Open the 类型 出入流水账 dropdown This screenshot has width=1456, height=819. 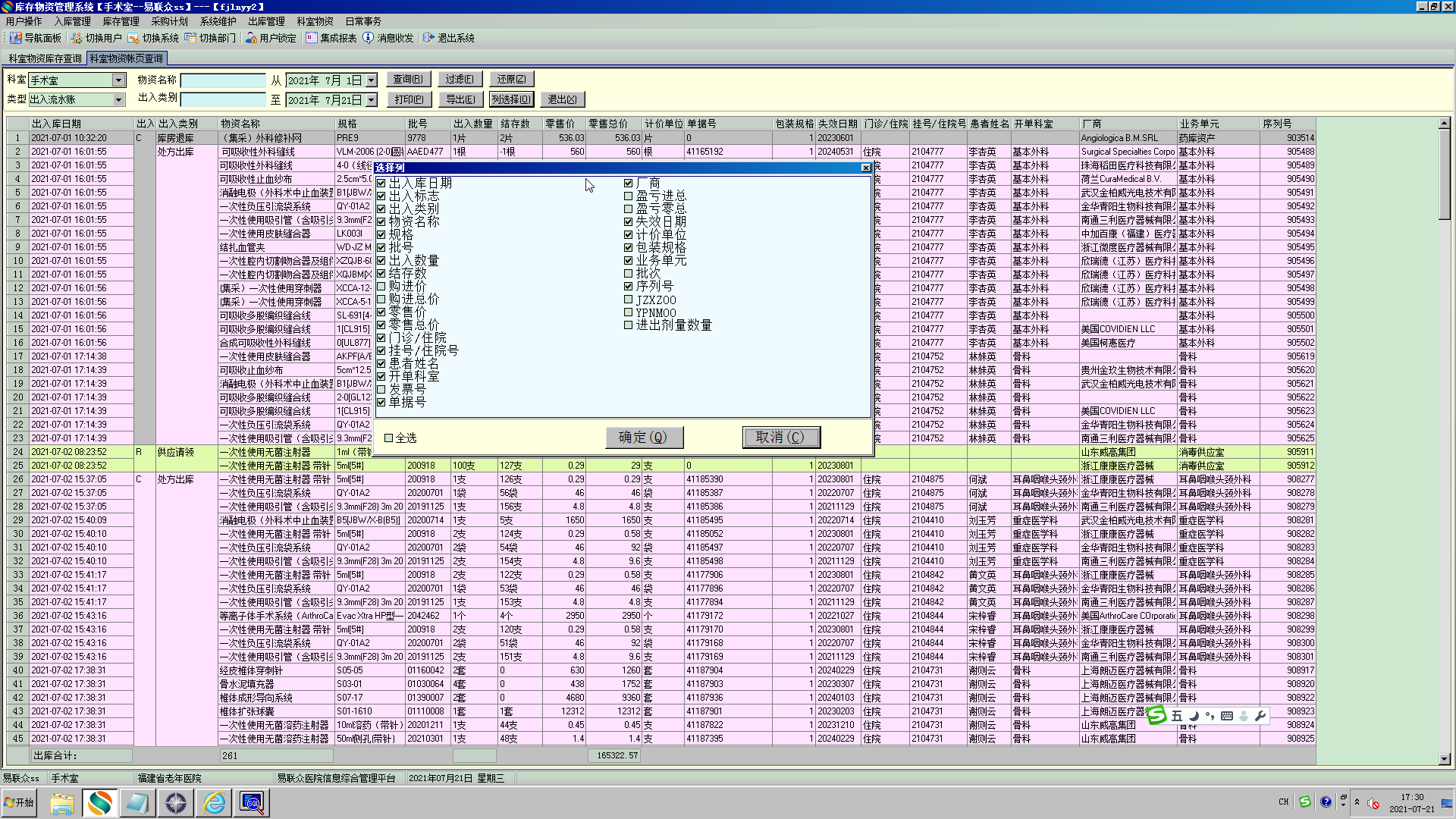pyautogui.click(x=118, y=100)
